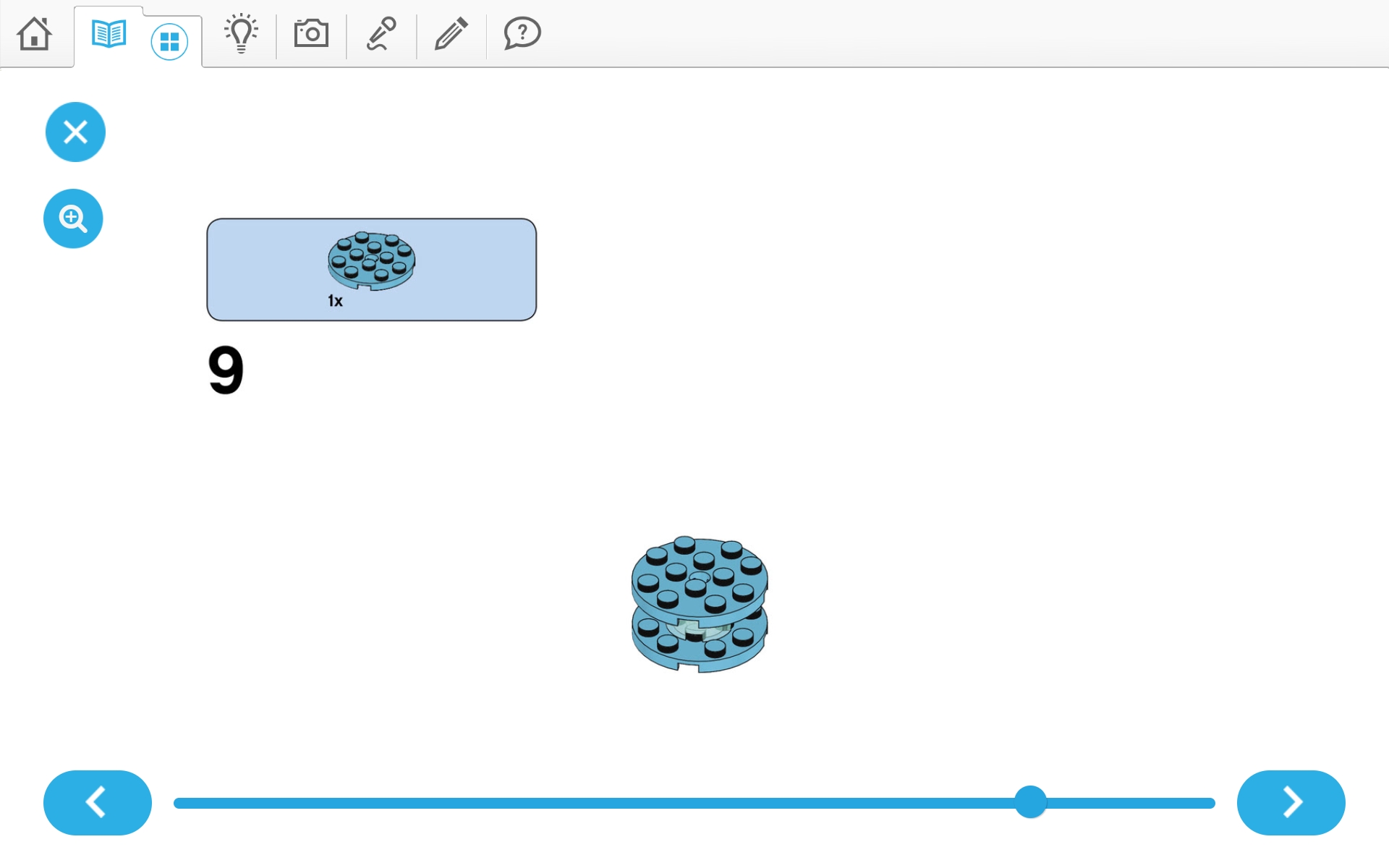
Task: Select the grid overview icon
Action: [x=169, y=41]
